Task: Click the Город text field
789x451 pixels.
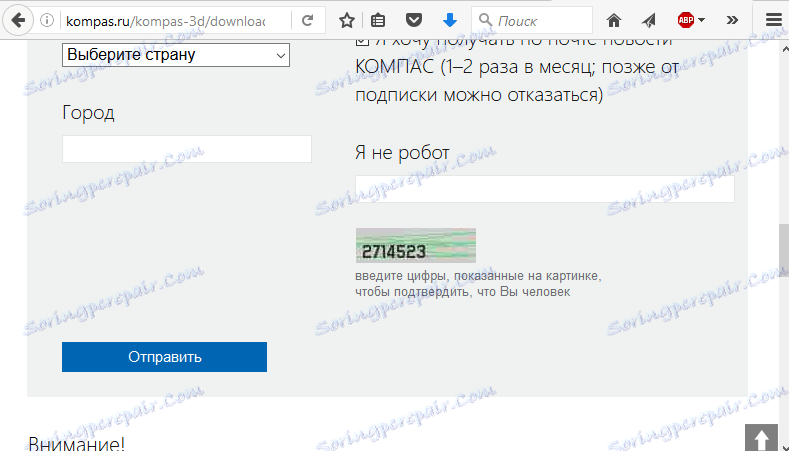Action: pyautogui.click(x=187, y=149)
